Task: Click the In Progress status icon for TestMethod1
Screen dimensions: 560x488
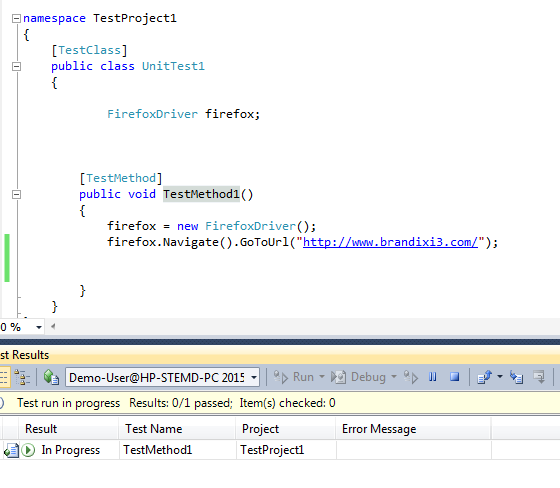Action: pyautogui.click(x=28, y=450)
